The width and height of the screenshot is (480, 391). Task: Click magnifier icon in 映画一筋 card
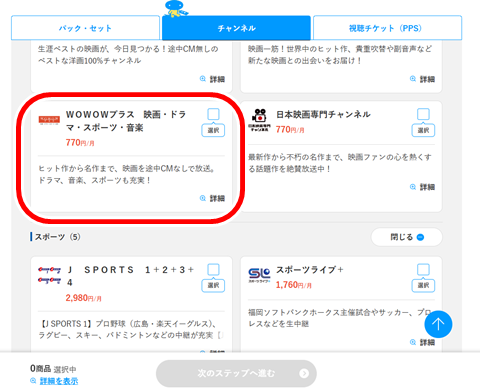[x=413, y=79]
